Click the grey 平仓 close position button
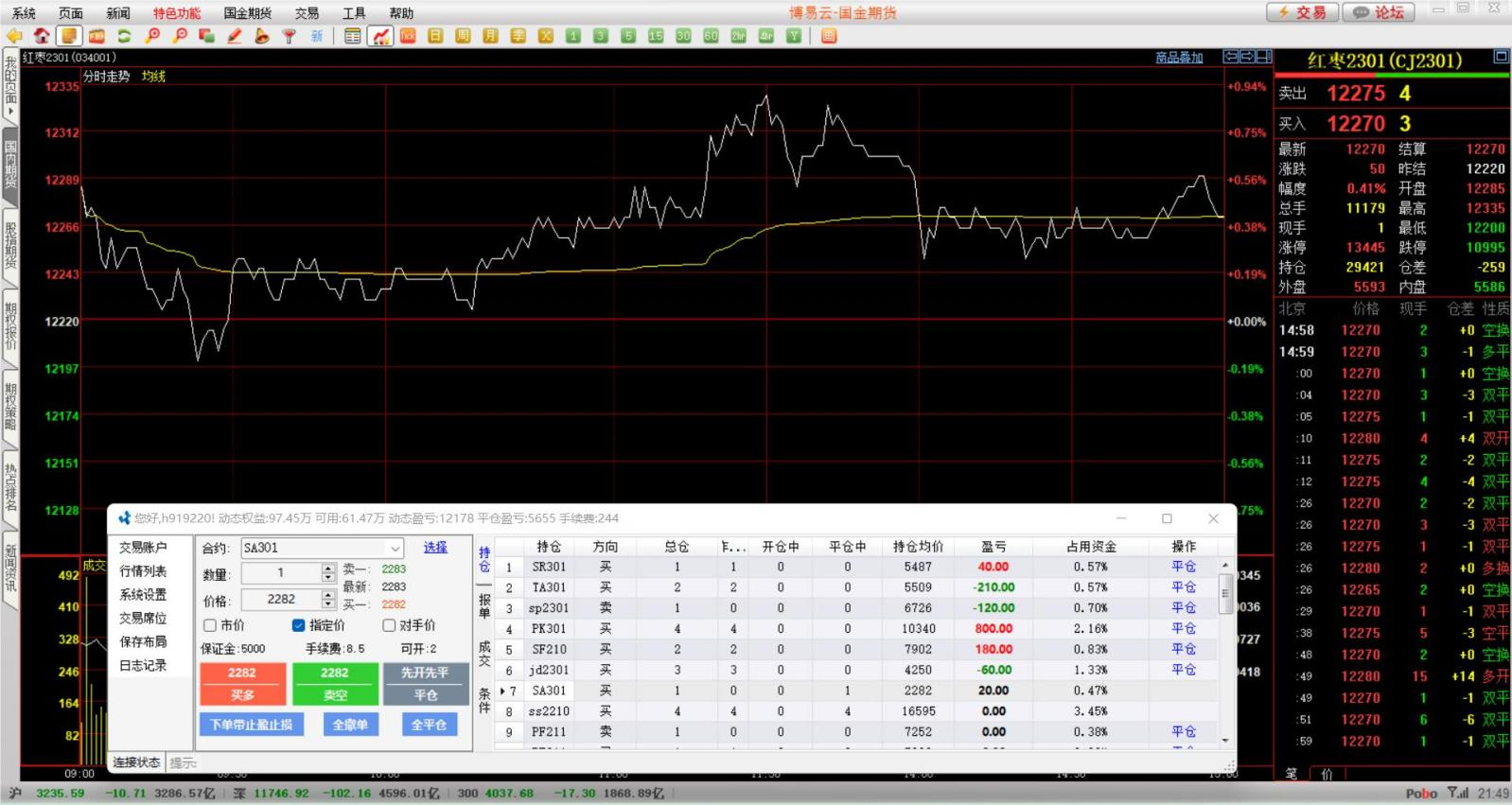Screen dimensions: 1512x805 coord(426,684)
